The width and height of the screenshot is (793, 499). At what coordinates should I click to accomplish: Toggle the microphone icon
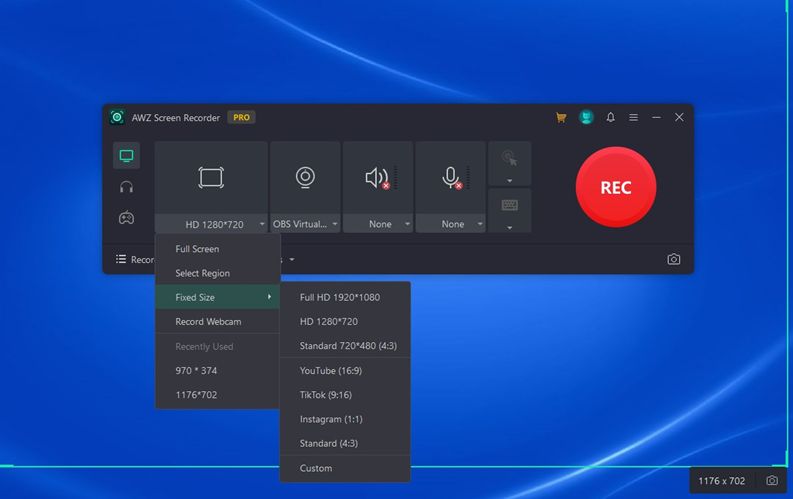tap(451, 177)
